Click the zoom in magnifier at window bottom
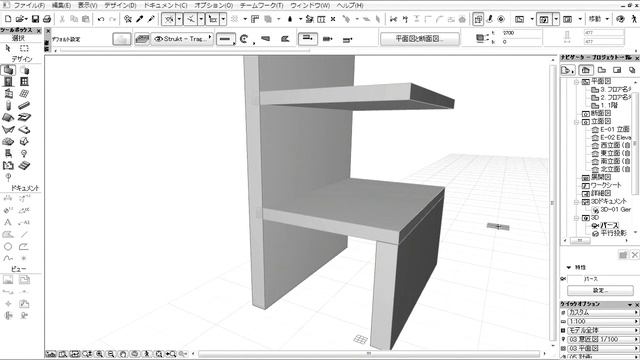 [x=99, y=354]
